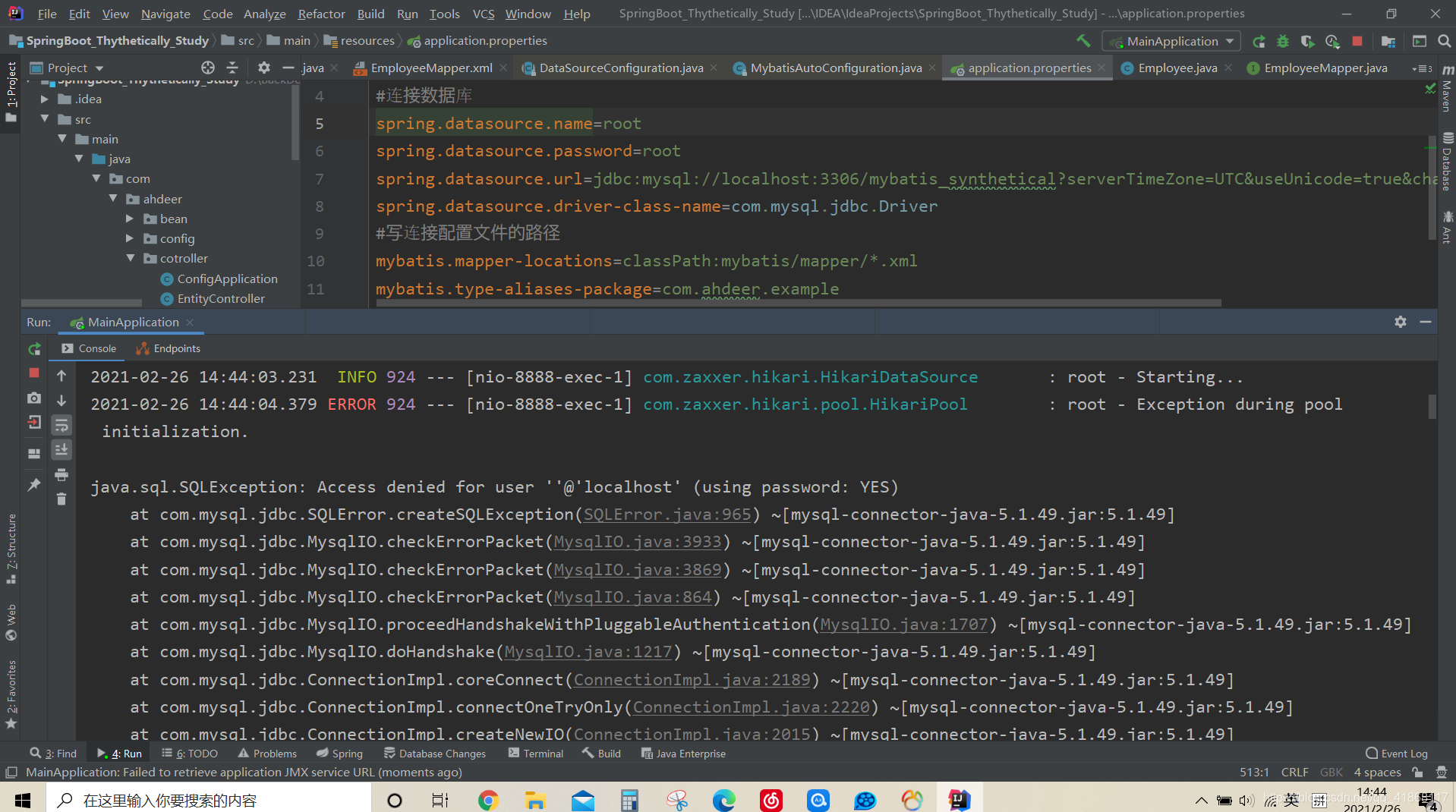
Task: Open the Analyze menu
Action: (264, 14)
